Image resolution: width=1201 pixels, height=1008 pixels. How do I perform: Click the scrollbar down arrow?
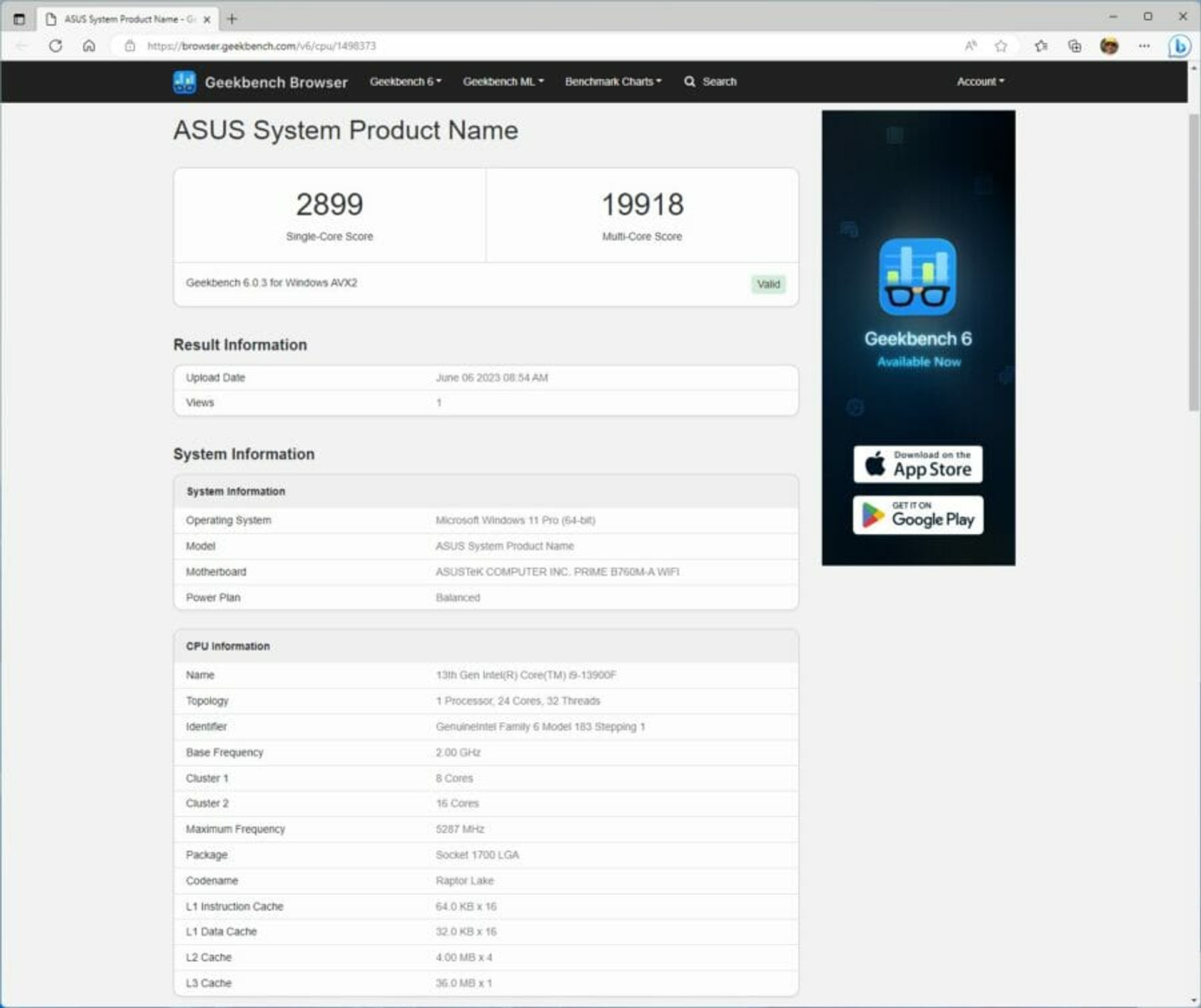pyautogui.click(x=1193, y=1000)
